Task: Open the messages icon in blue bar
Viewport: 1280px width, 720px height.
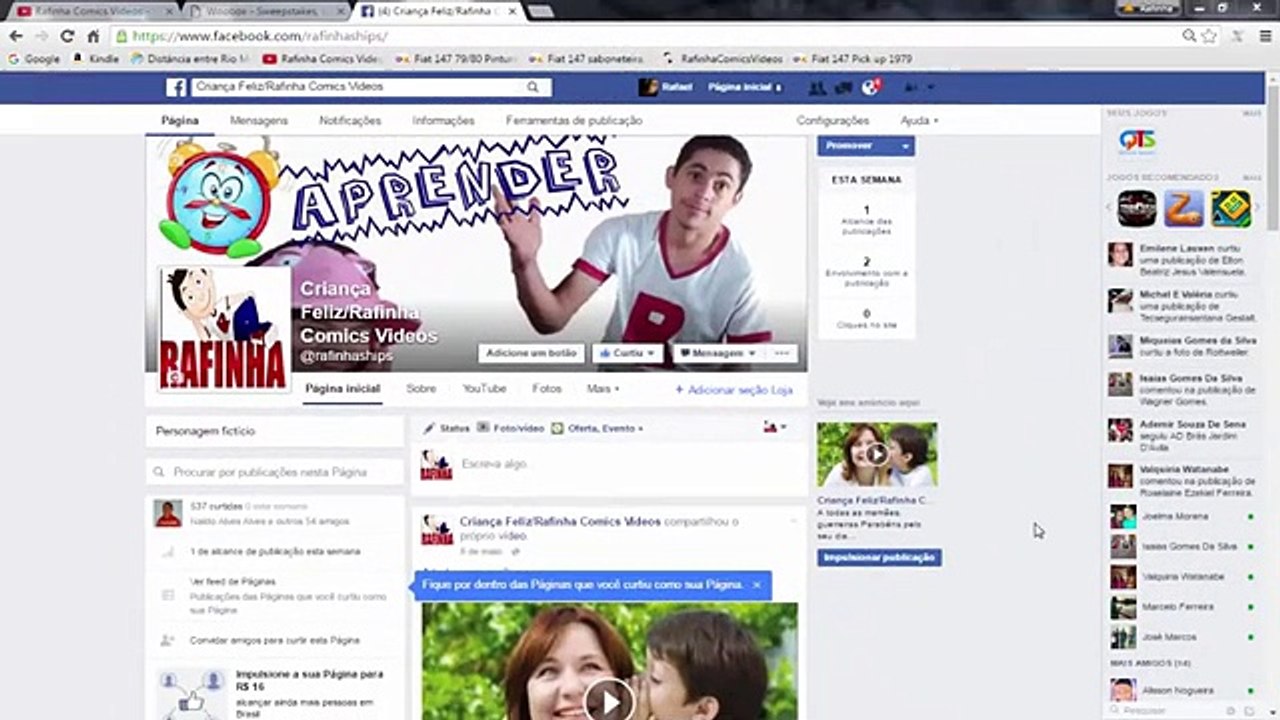Action: point(843,88)
